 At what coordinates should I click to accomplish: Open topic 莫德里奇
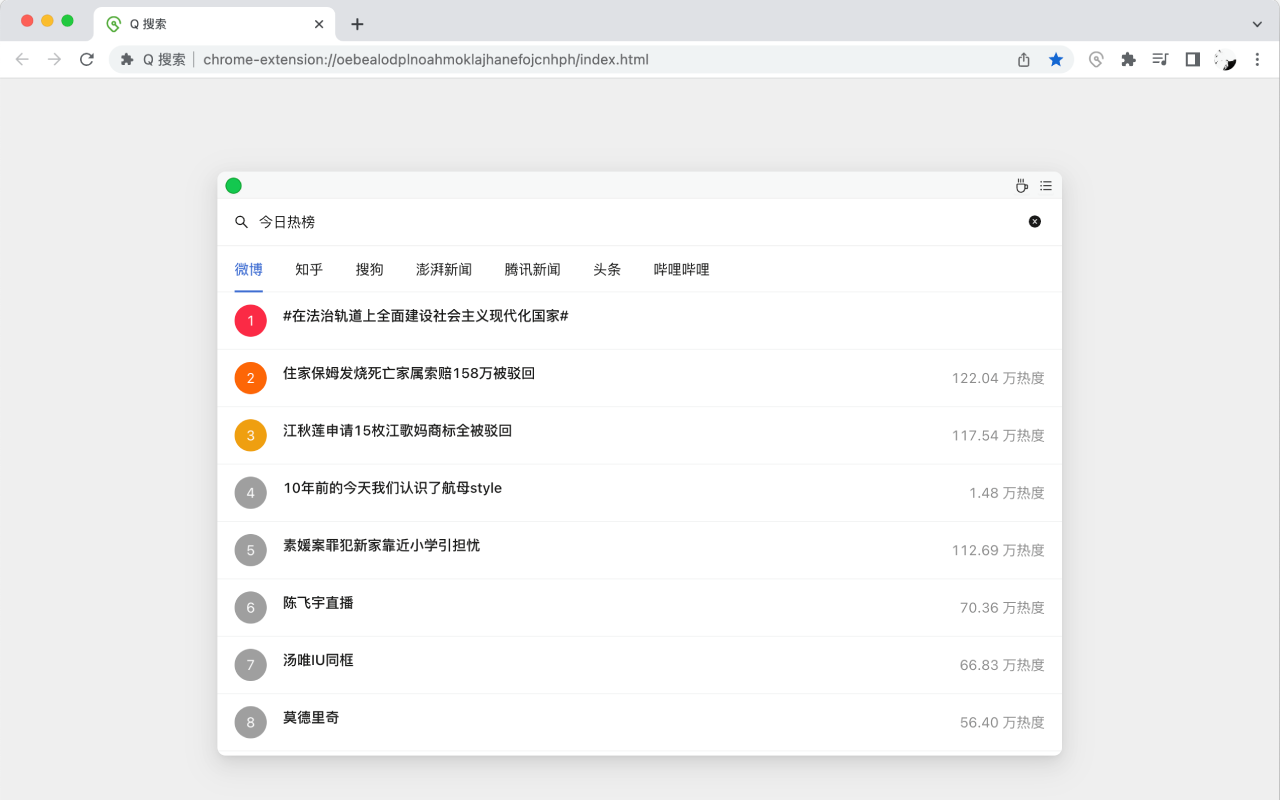[x=311, y=718]
